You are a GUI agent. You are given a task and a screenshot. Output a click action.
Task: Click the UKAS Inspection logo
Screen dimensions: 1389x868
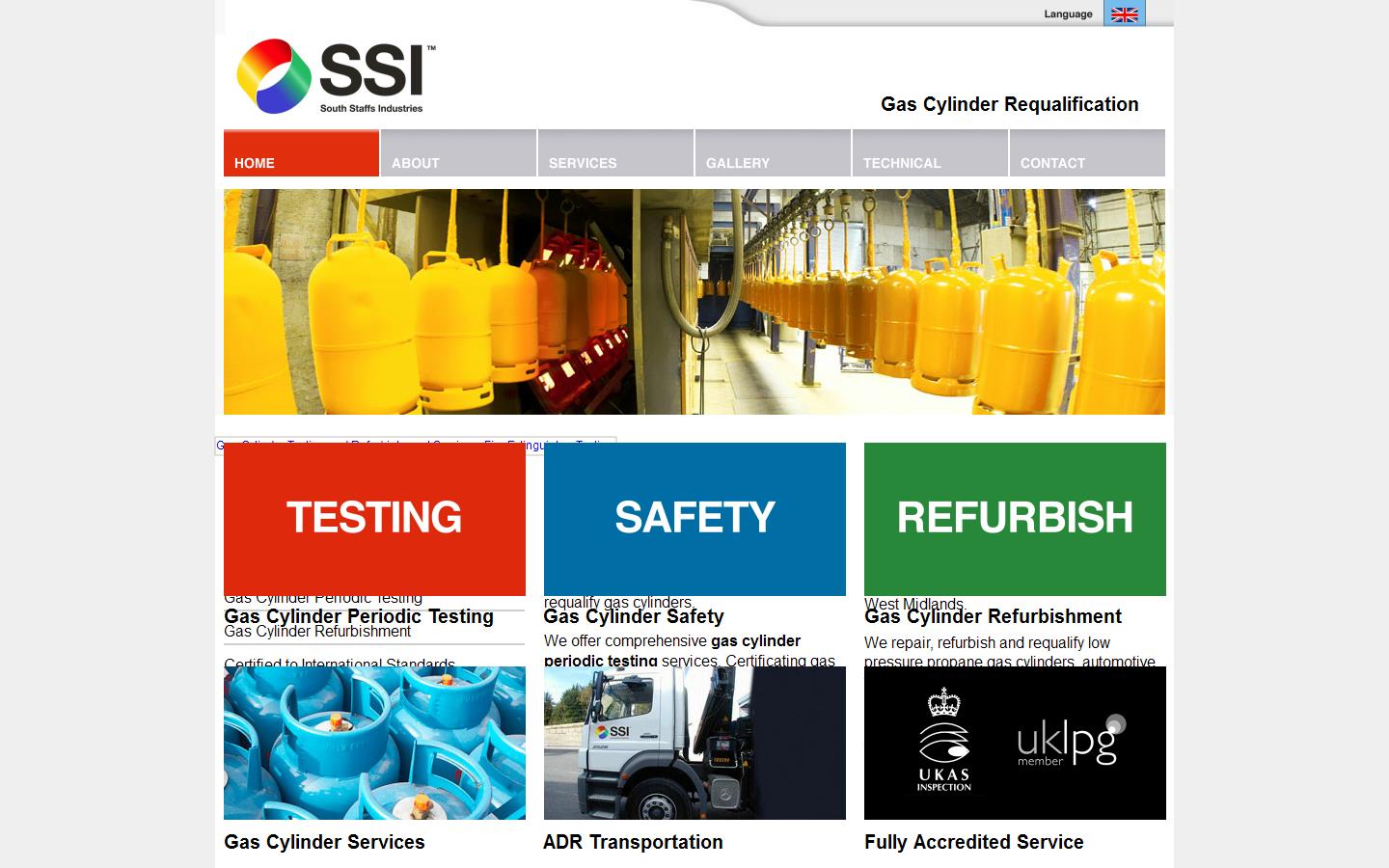point(943,743)
